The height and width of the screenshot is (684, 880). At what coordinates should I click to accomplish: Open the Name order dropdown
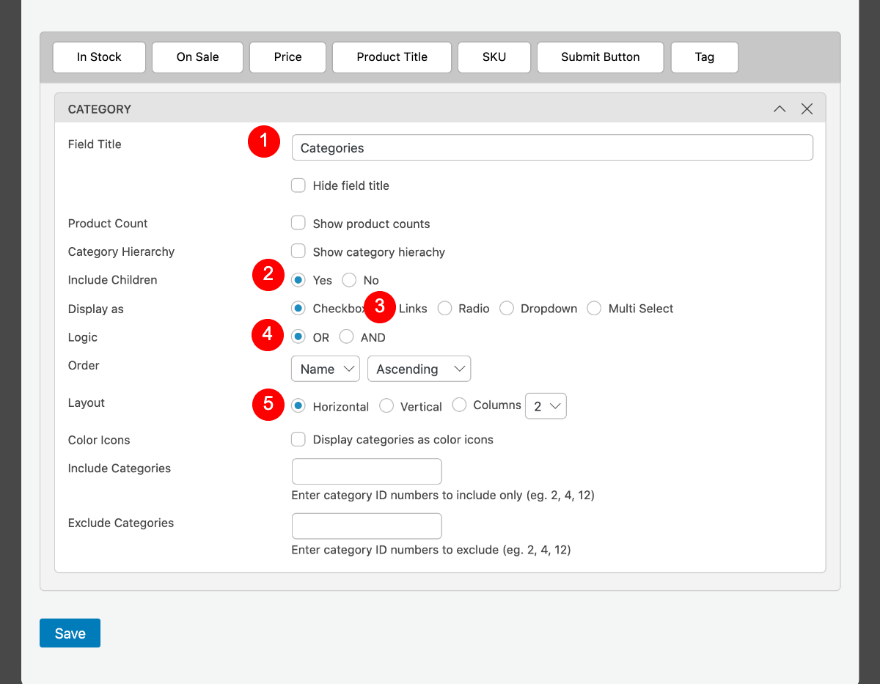tap(325, 369)
